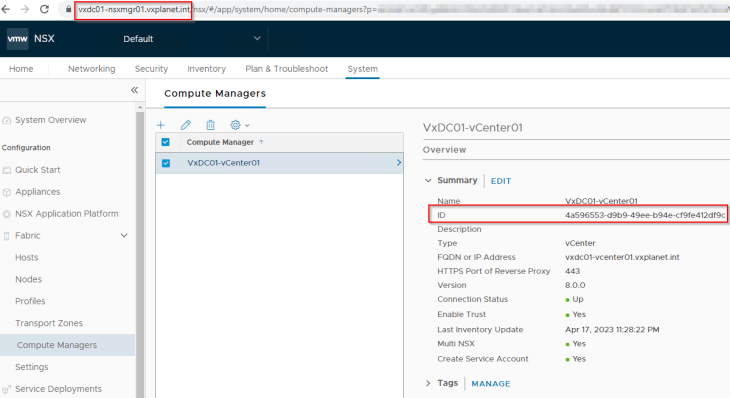Collapse the Fabric menu chevron
Viewport: 730px width, 398px height.
(x=124, y=236)
